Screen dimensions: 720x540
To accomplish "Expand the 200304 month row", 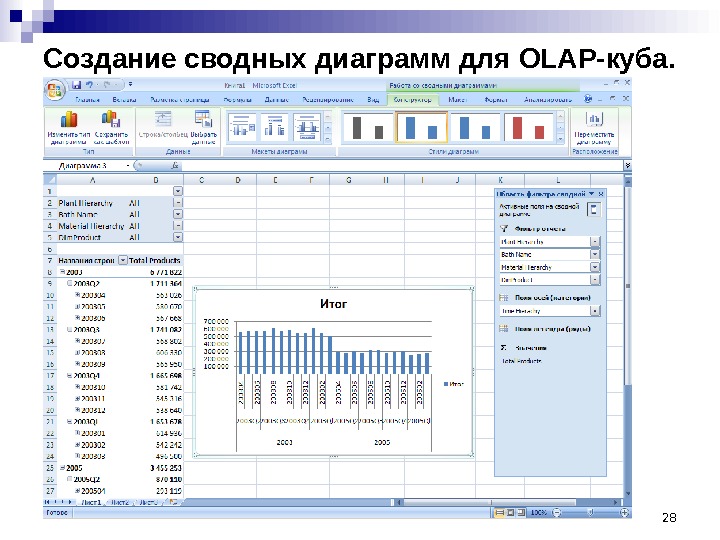I will [78, 295].
